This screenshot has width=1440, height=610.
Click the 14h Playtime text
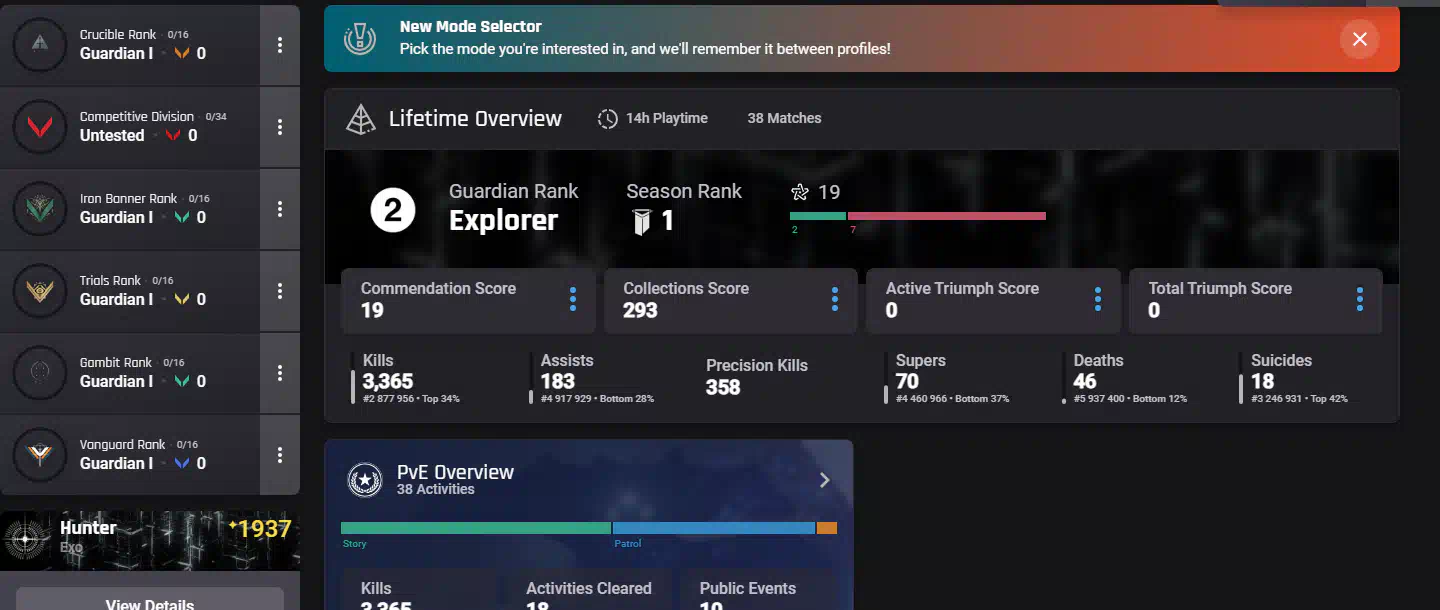pos(667,118)
